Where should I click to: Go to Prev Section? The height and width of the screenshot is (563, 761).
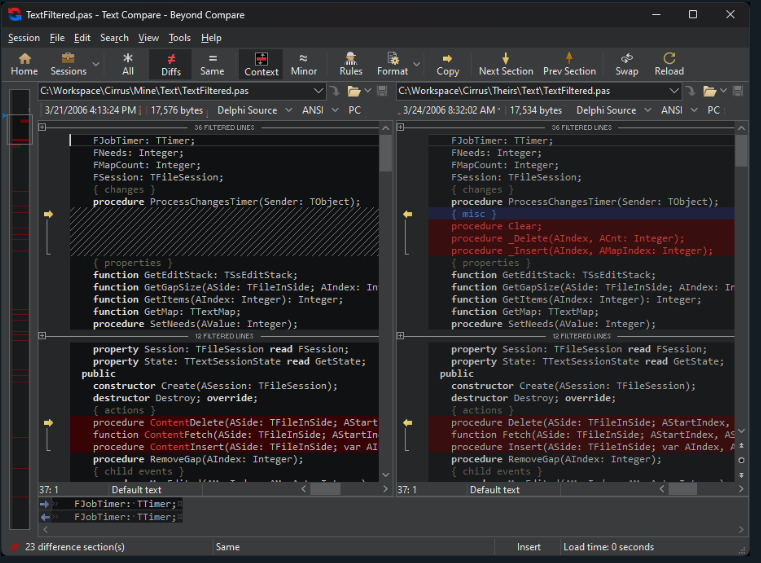point(569,64)
